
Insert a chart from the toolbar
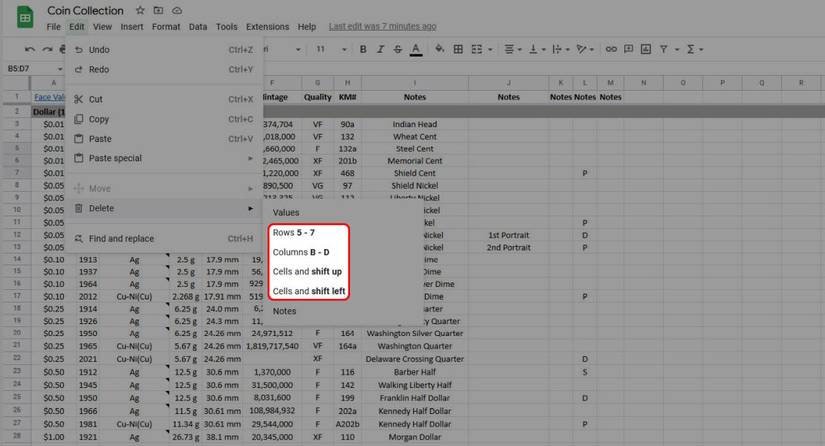646,49
